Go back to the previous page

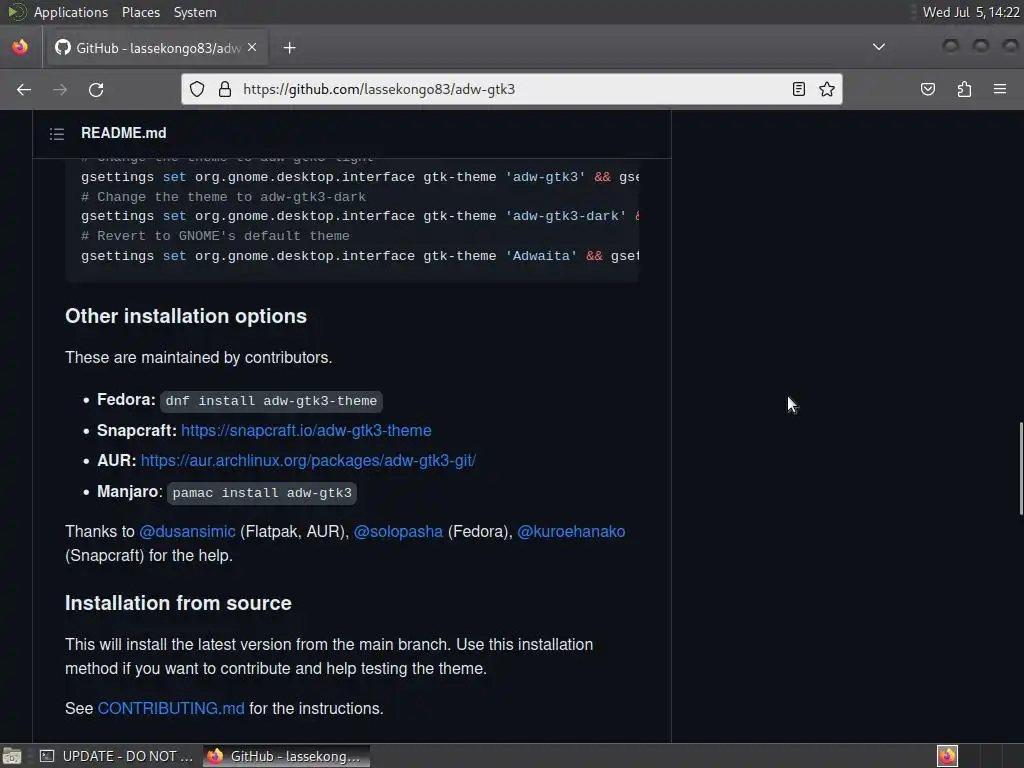tap(24, 89)
